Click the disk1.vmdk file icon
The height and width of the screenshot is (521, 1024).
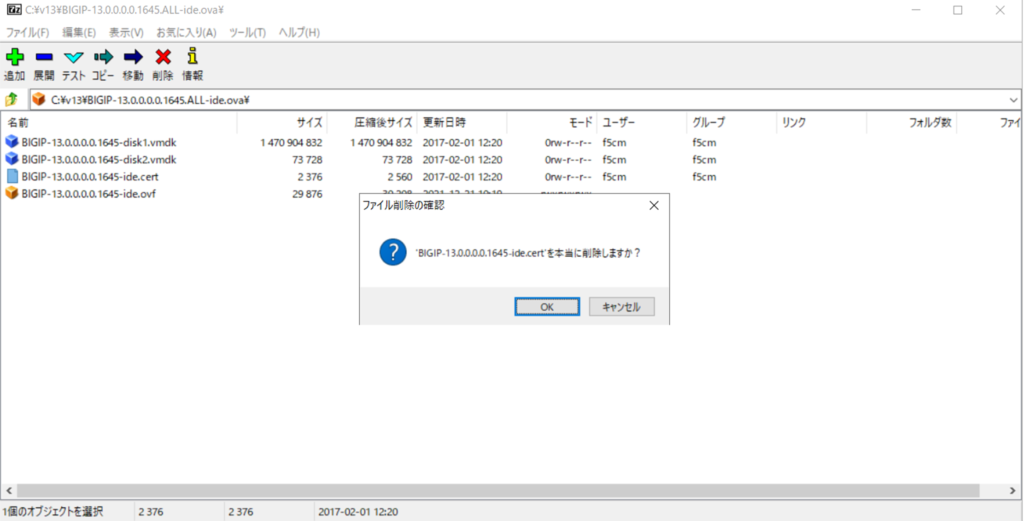coord(12,142)
